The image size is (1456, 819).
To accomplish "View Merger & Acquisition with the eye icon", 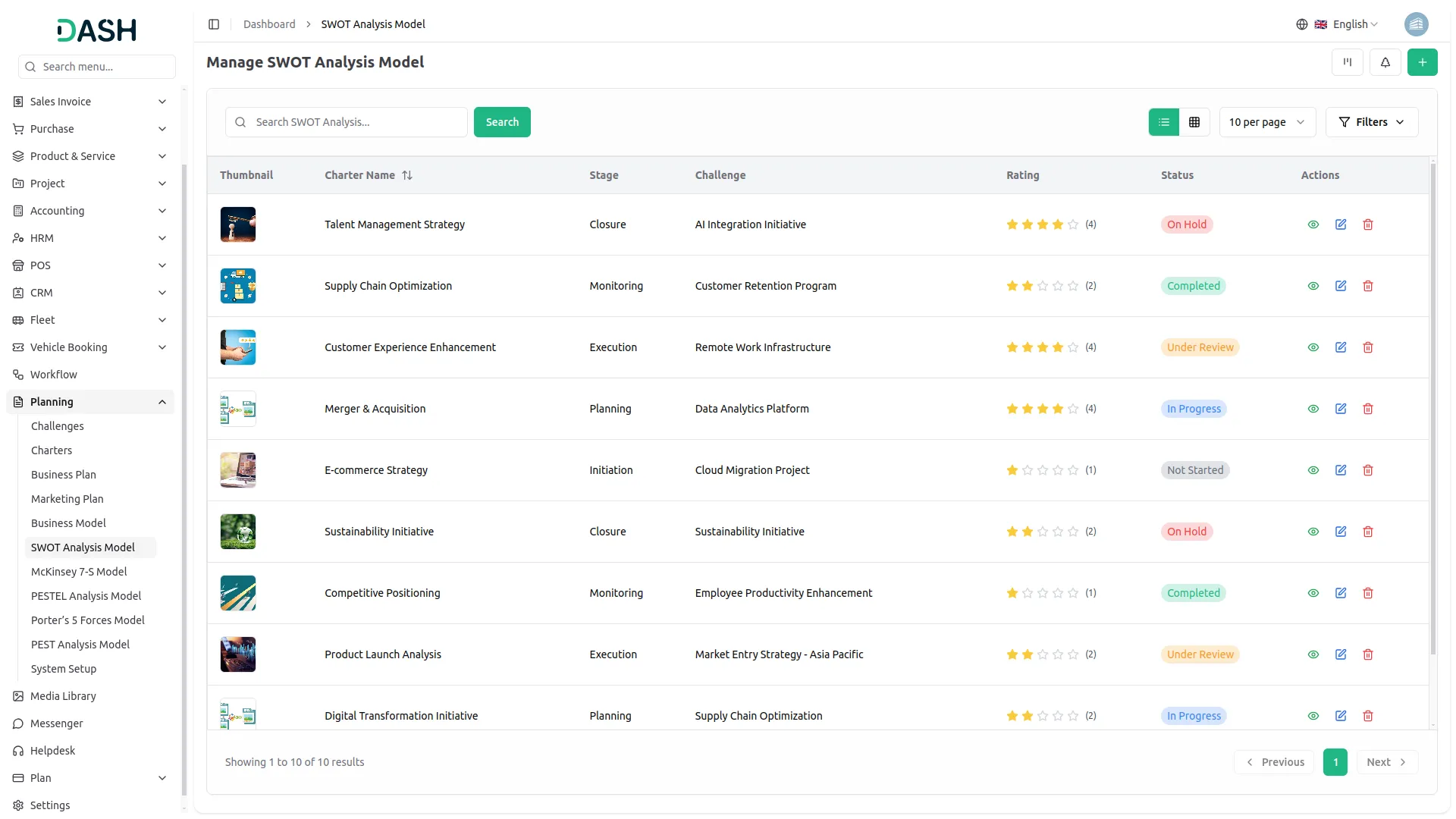I will coord(1313,409).
